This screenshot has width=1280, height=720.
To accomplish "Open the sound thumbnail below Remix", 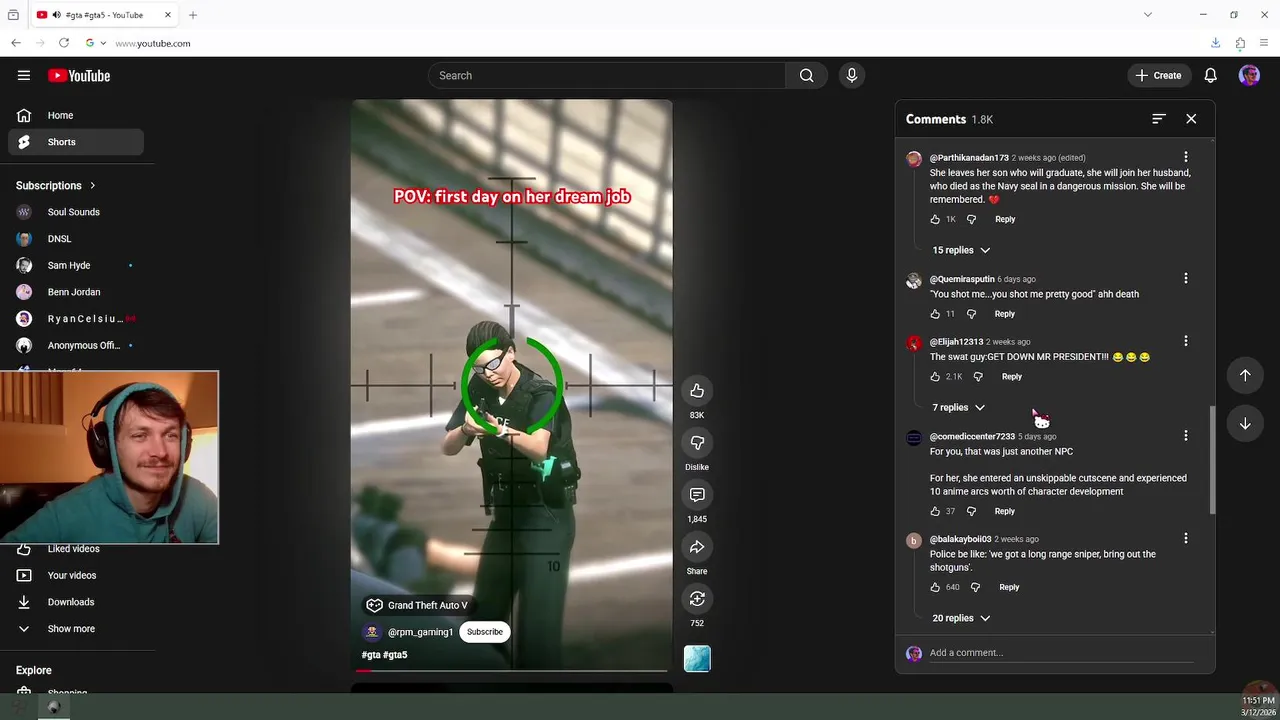I will [697, 659].
